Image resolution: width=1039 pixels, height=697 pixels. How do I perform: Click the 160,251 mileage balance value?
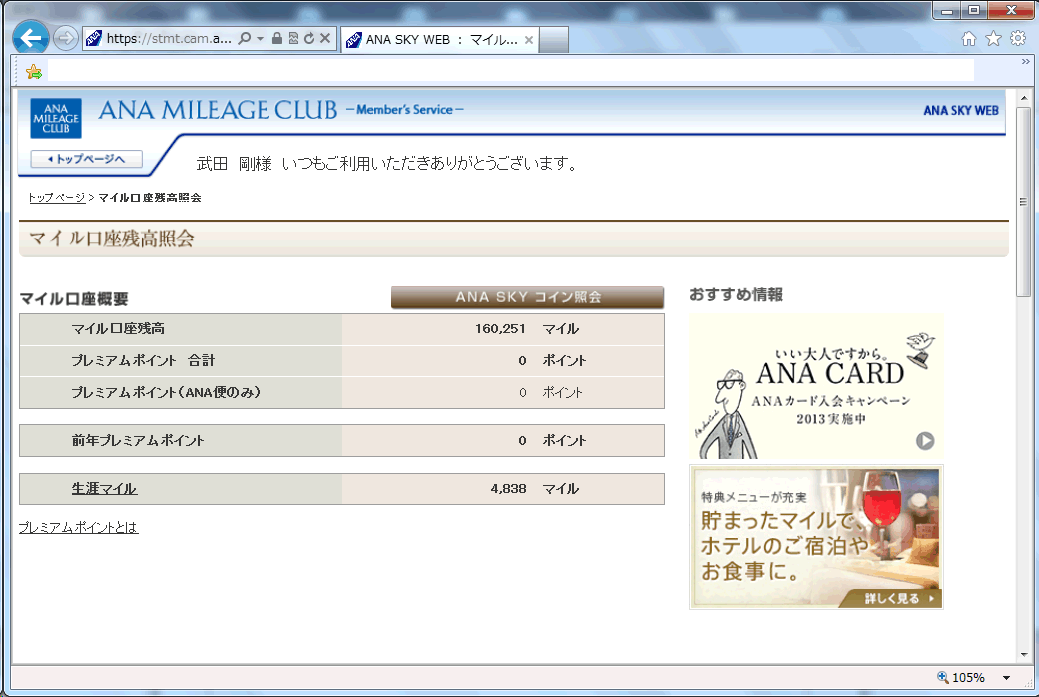(x=500, y=329)
